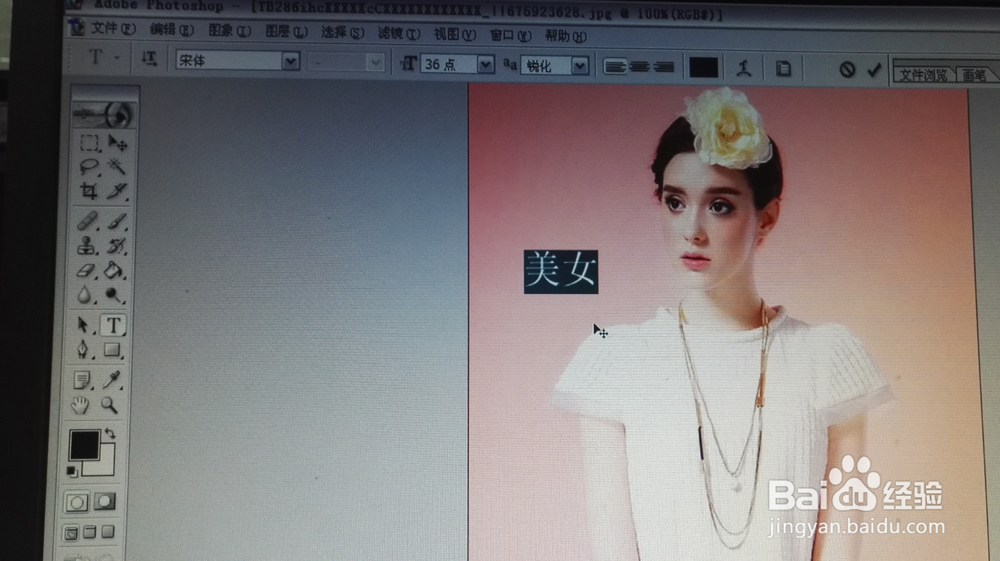Select the History Brush tool

pyautogui.click(x=115, y=245)
